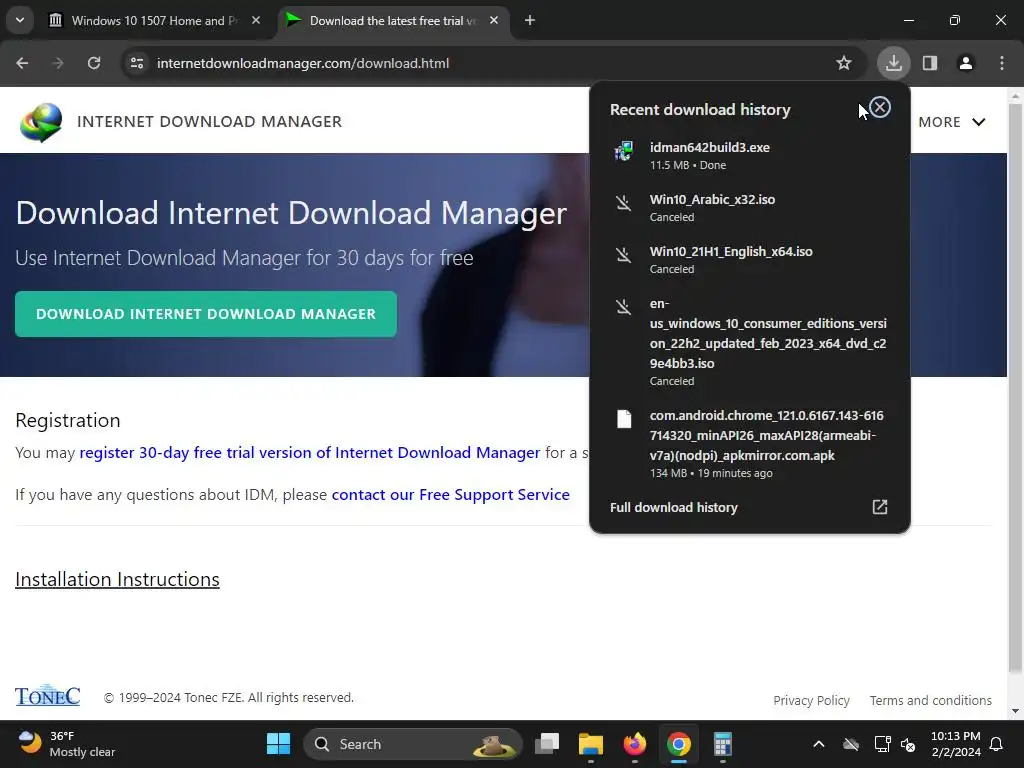Open the Chrome profile menu
Image resolution: width=1024 pixels, height=768 pixels.
(x=966, y=63)
